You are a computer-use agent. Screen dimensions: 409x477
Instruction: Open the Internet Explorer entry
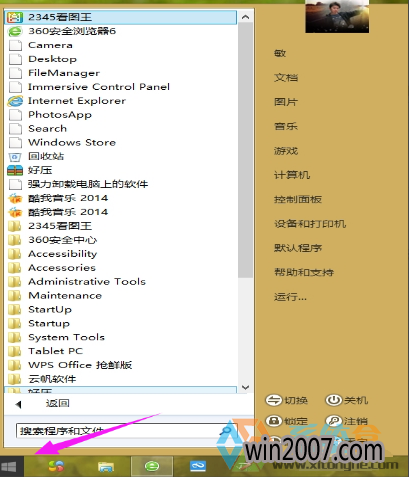tap(77, 101)
